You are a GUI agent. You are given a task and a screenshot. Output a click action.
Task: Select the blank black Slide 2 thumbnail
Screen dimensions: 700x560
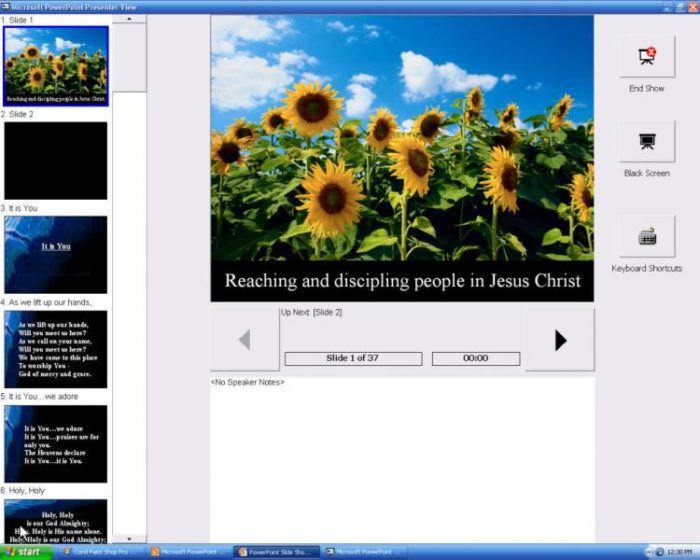click(x=56, y=160)
